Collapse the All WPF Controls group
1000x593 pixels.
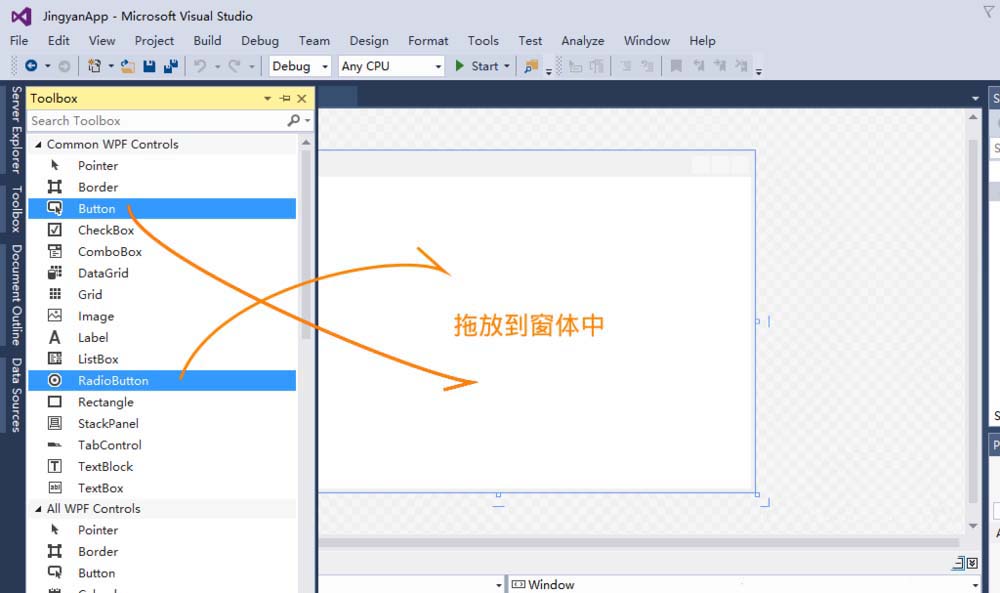(x=38, y=509)
